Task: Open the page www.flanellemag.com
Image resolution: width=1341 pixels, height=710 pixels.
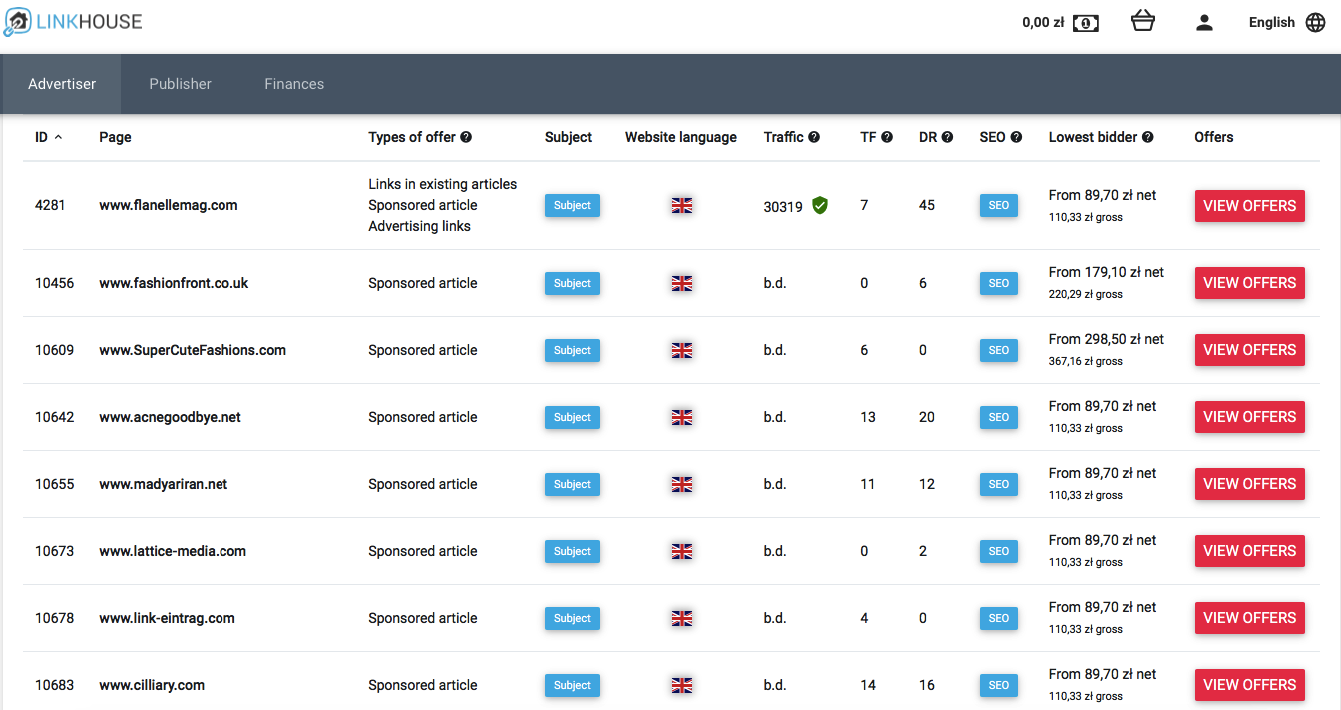Action: [168, 206]
